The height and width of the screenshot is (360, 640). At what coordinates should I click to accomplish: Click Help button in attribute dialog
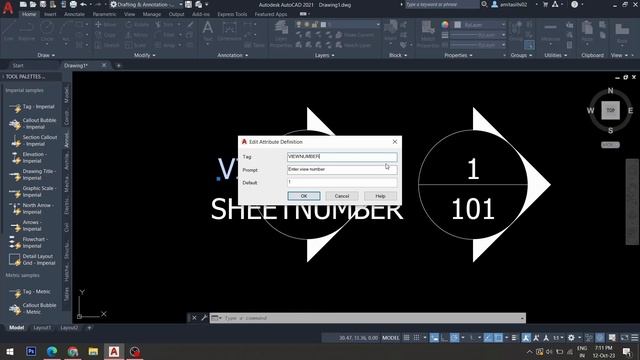coord(380,196)
